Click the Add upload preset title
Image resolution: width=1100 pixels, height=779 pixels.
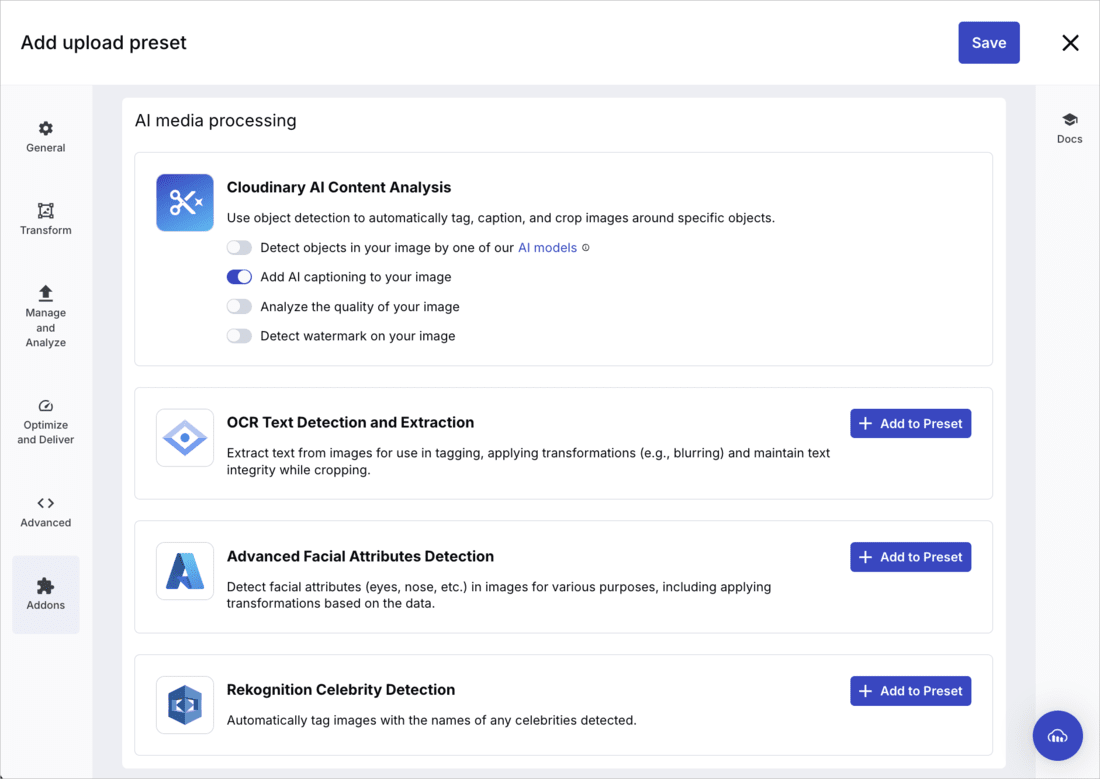(x=104, y=43)
